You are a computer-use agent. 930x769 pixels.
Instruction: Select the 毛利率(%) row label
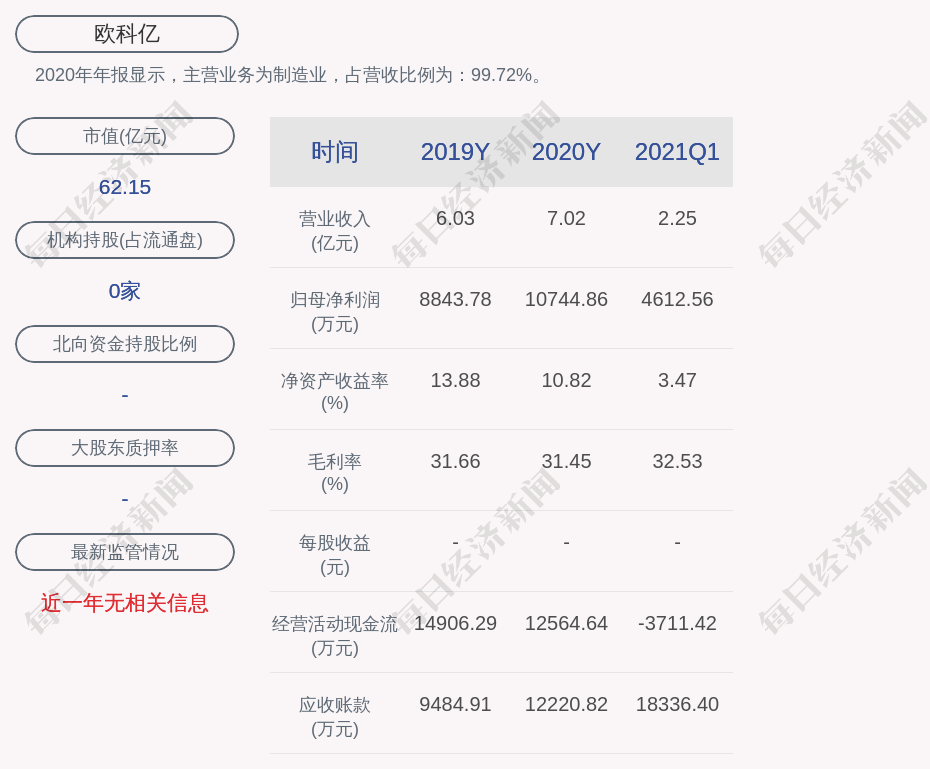[x=335, y=473]
